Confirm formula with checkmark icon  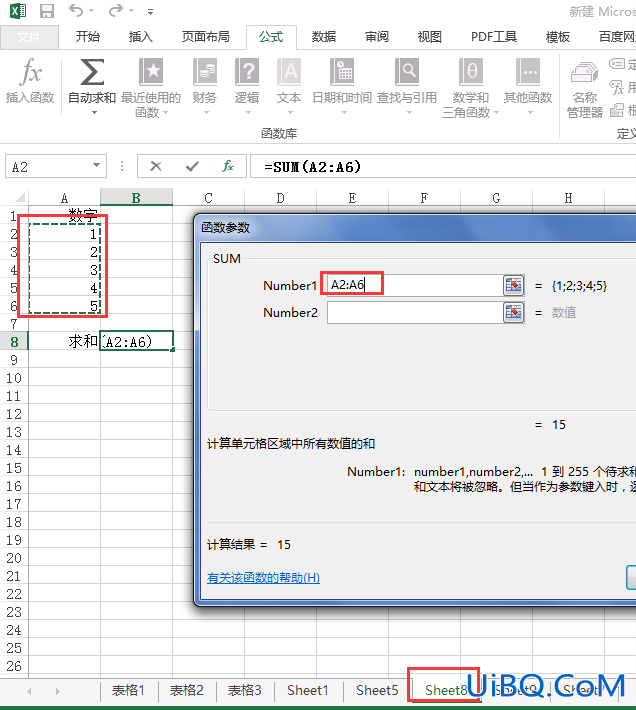192,166
